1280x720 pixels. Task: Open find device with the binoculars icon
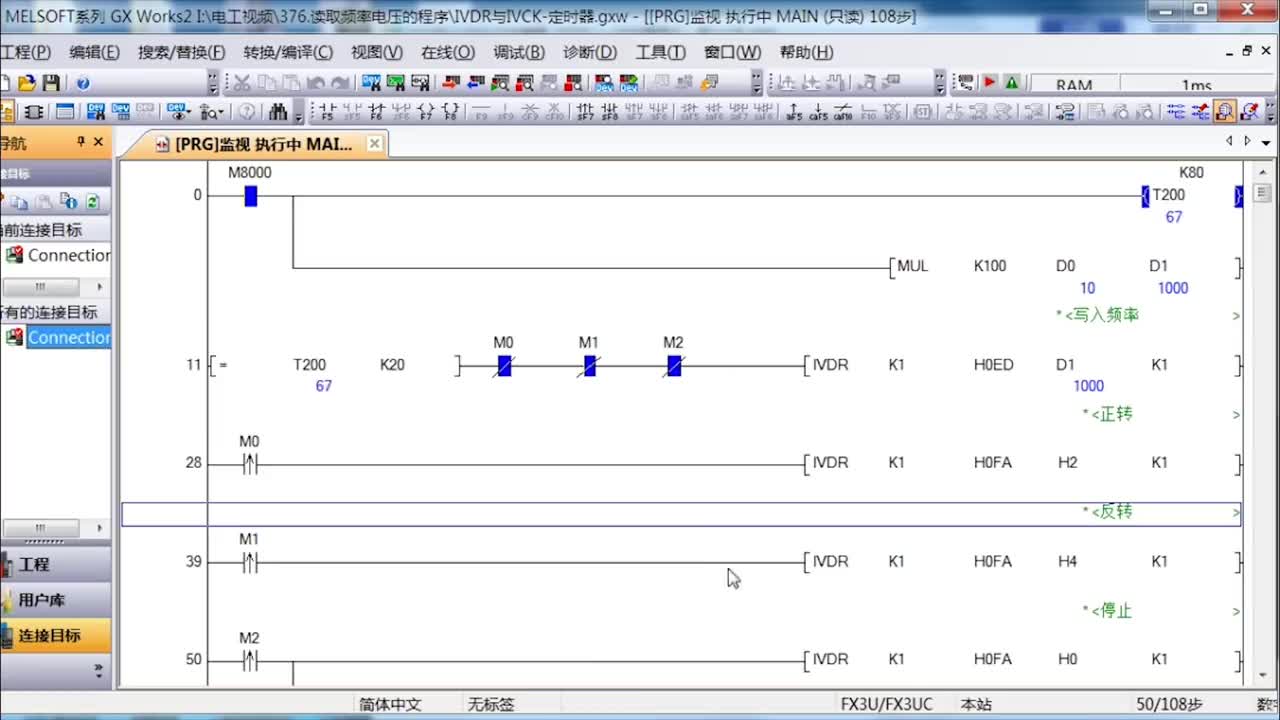click(x=278, y=111)
